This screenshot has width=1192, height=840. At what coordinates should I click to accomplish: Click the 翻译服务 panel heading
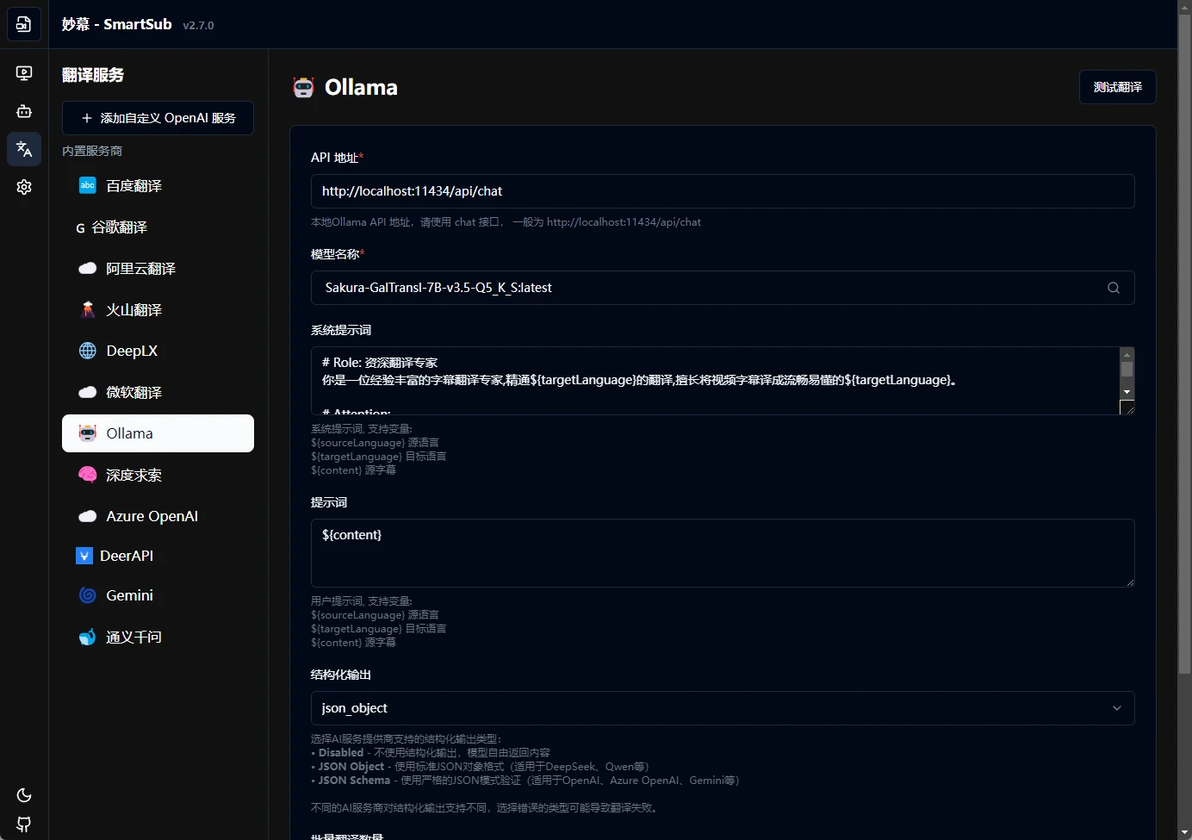(x=93, y=75)
